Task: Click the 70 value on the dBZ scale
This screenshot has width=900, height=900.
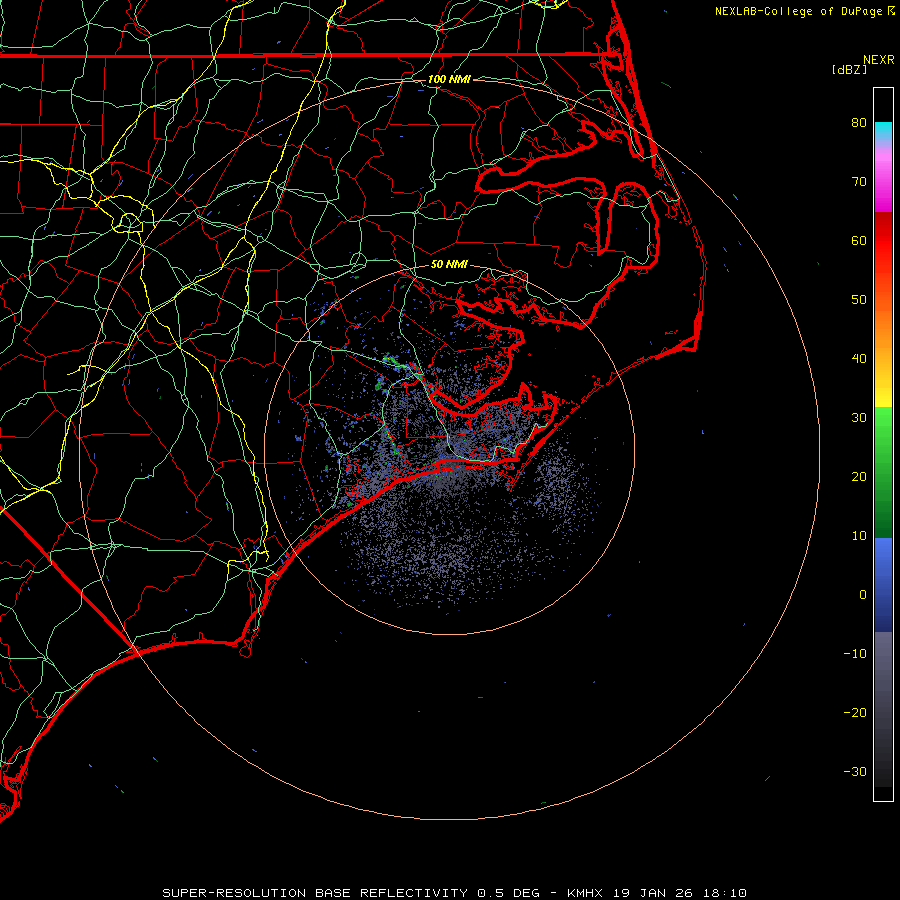Action: (x=859, y=182)
